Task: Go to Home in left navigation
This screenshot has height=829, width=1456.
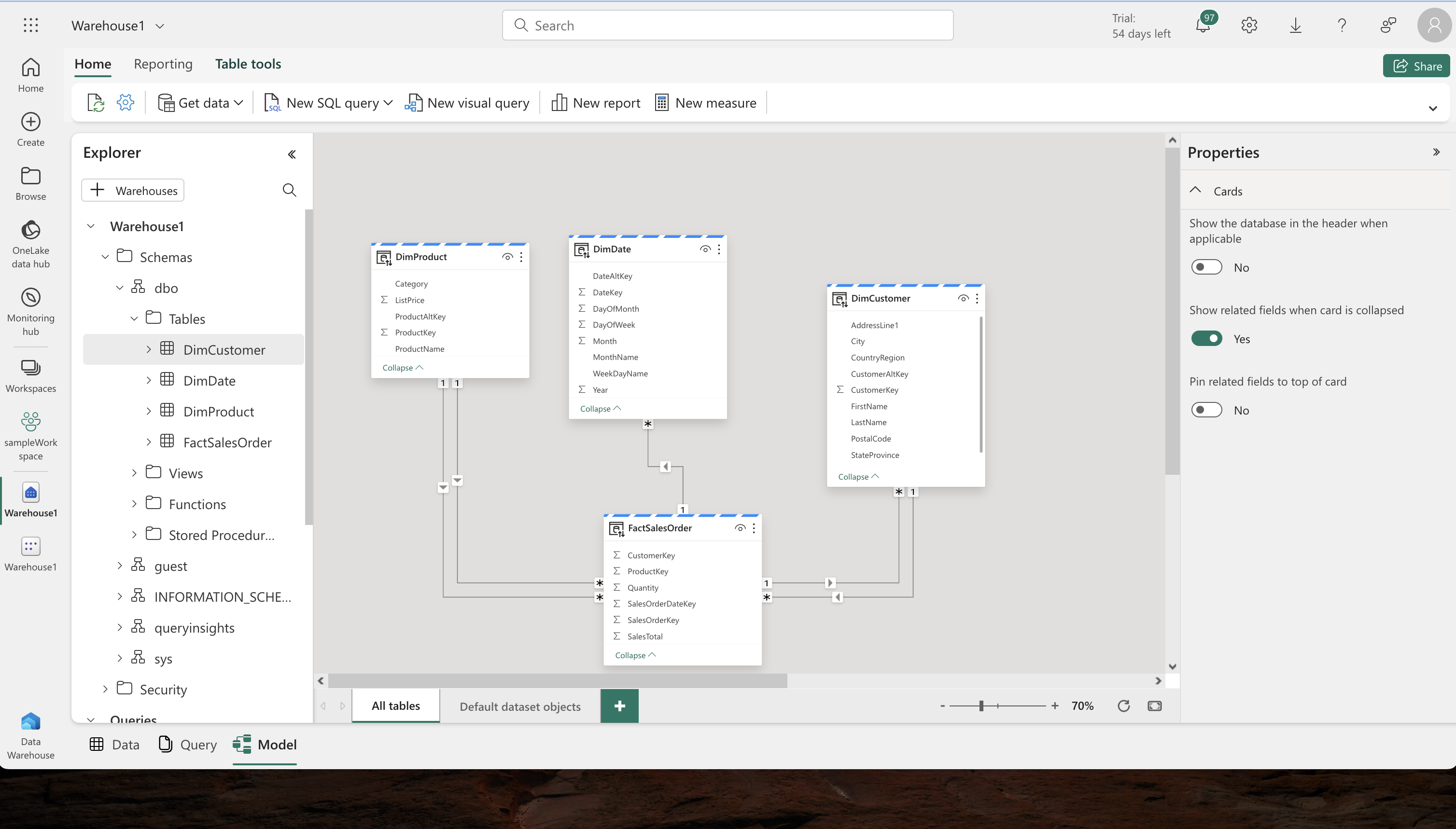Action: (x=31, y=76)
